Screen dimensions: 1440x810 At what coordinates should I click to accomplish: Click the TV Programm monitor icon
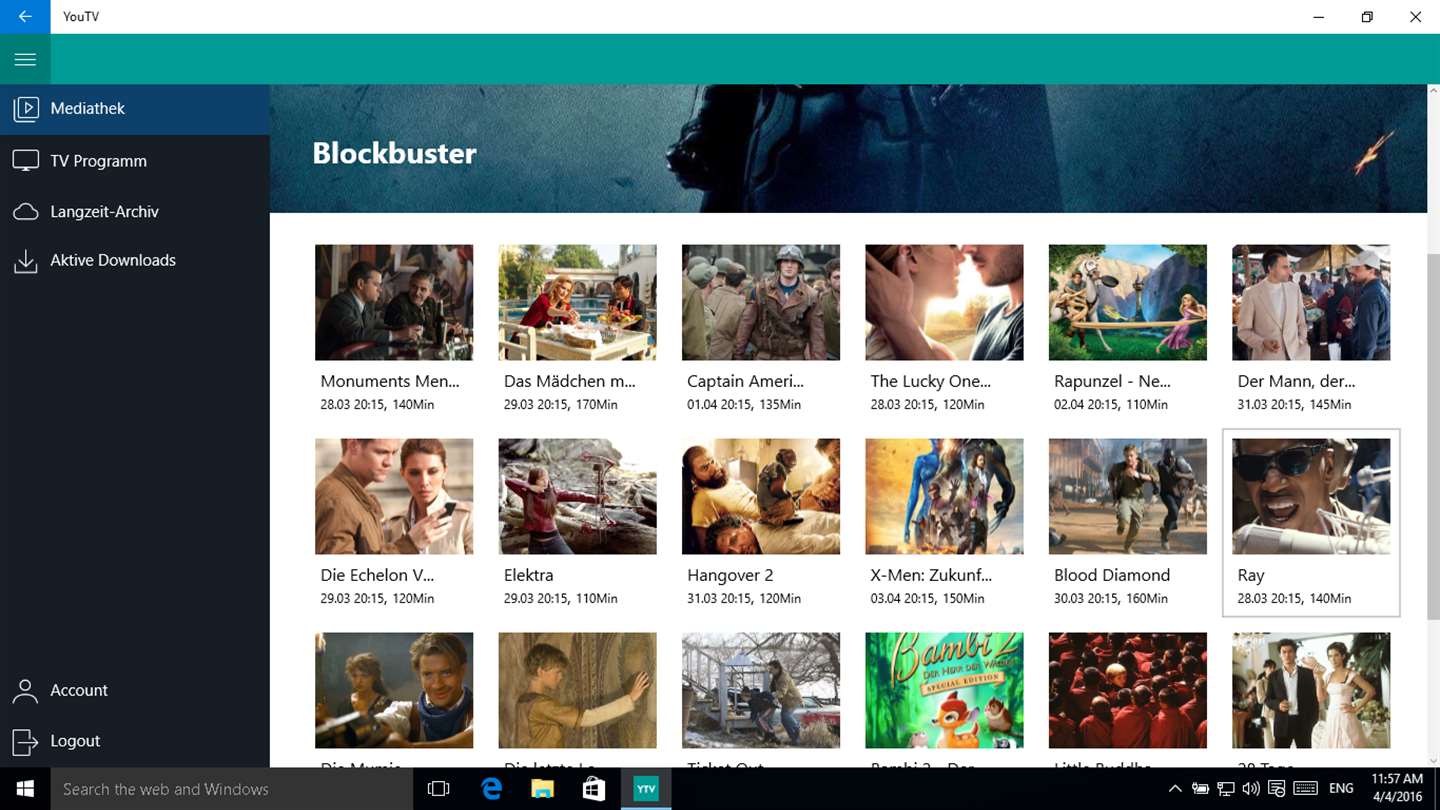25,161
